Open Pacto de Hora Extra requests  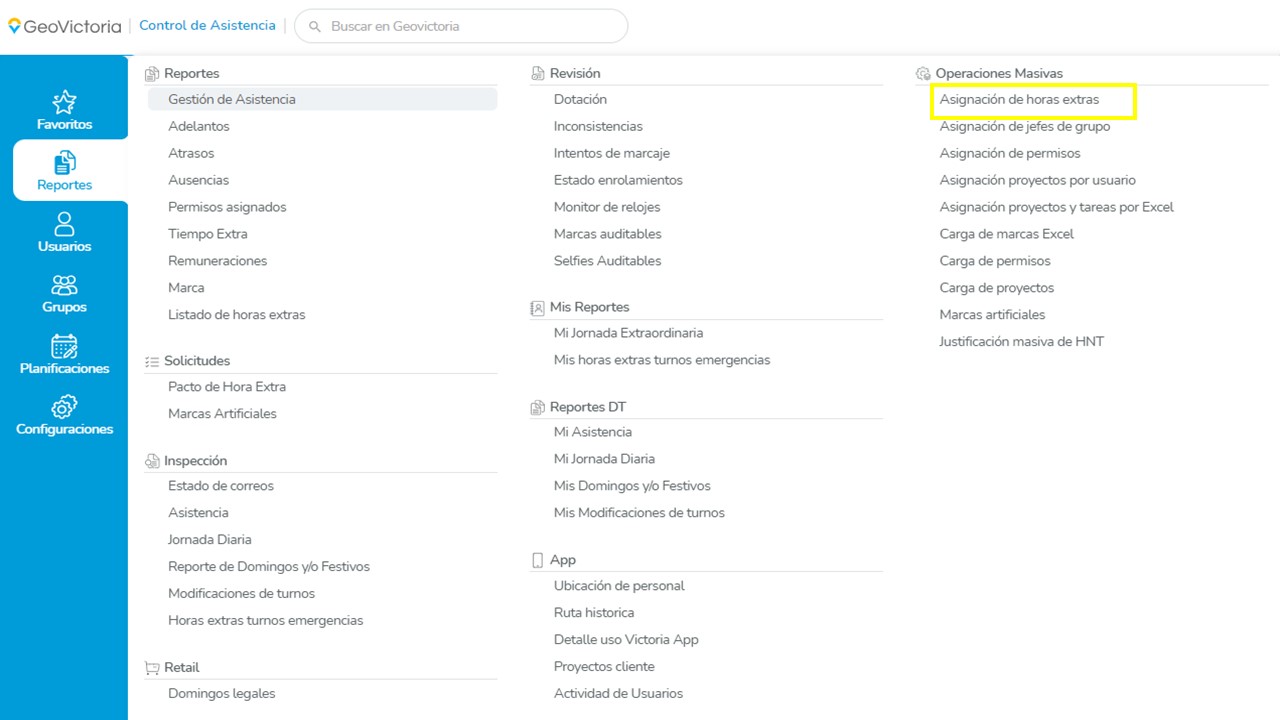pyautogui.click(x=227, y=387)
